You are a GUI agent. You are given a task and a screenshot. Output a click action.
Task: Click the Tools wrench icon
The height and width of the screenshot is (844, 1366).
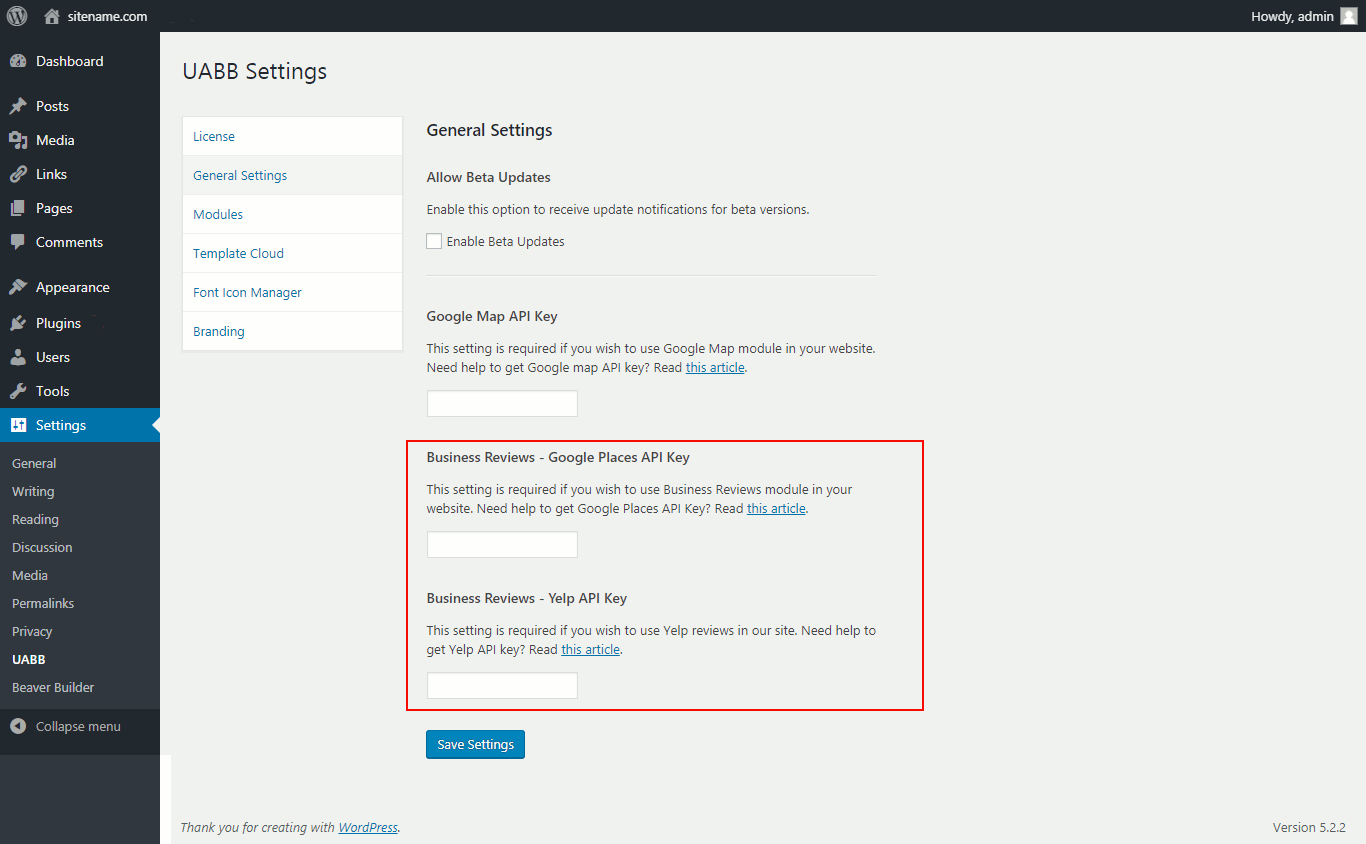click(18, 391)
